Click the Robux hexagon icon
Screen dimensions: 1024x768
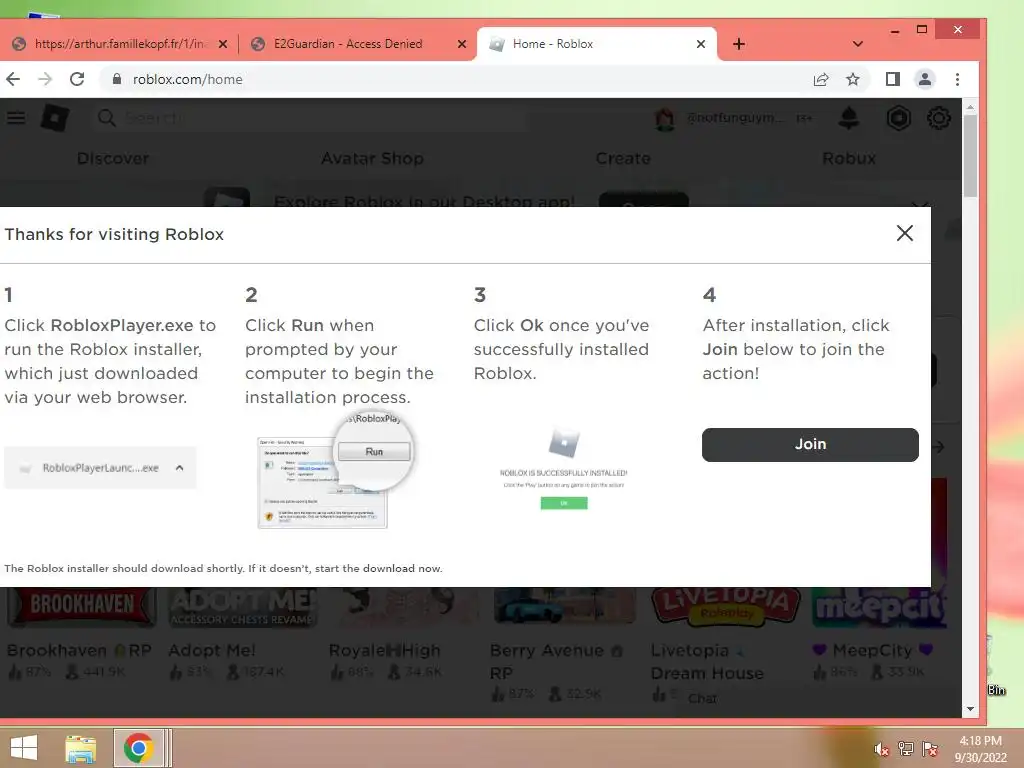(899, 118)
